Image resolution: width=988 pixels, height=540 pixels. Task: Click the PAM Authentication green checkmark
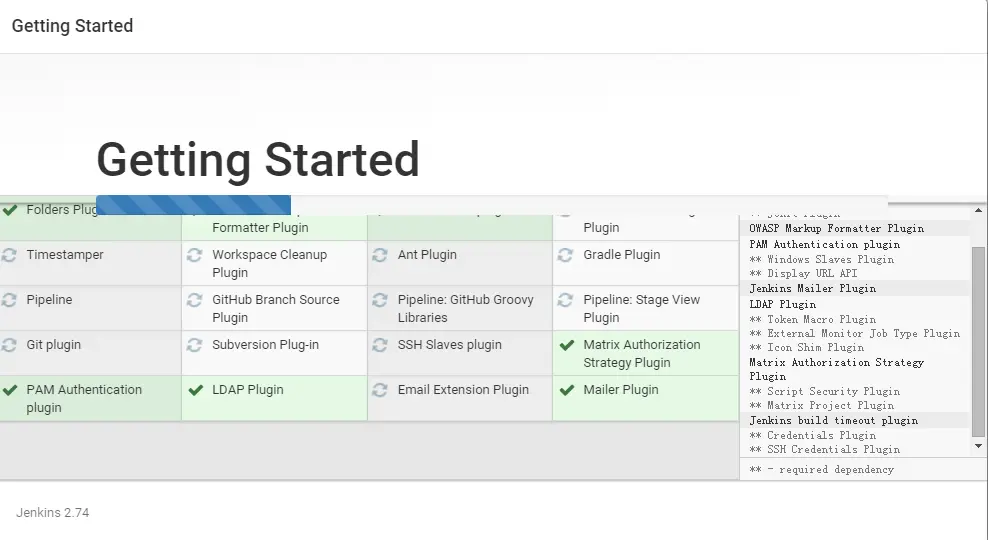coord(9,390)
